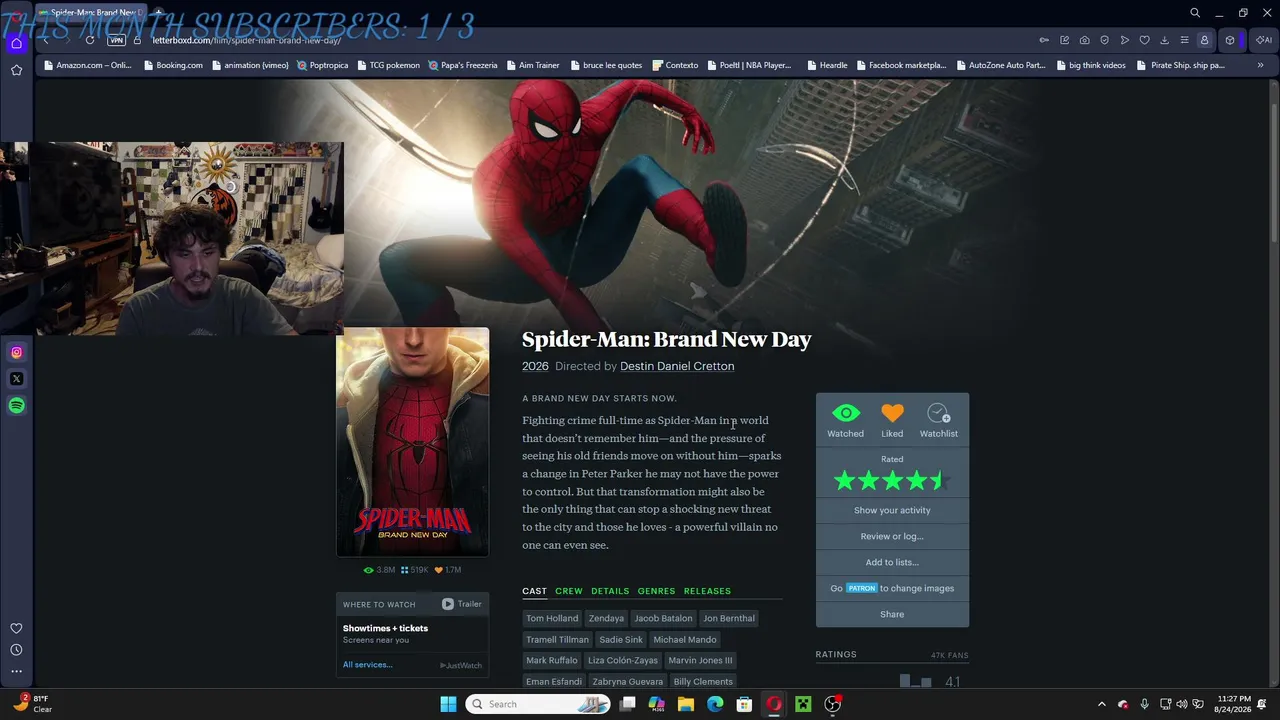
Task: Add film to Watchlist
Action: (938, 421)
